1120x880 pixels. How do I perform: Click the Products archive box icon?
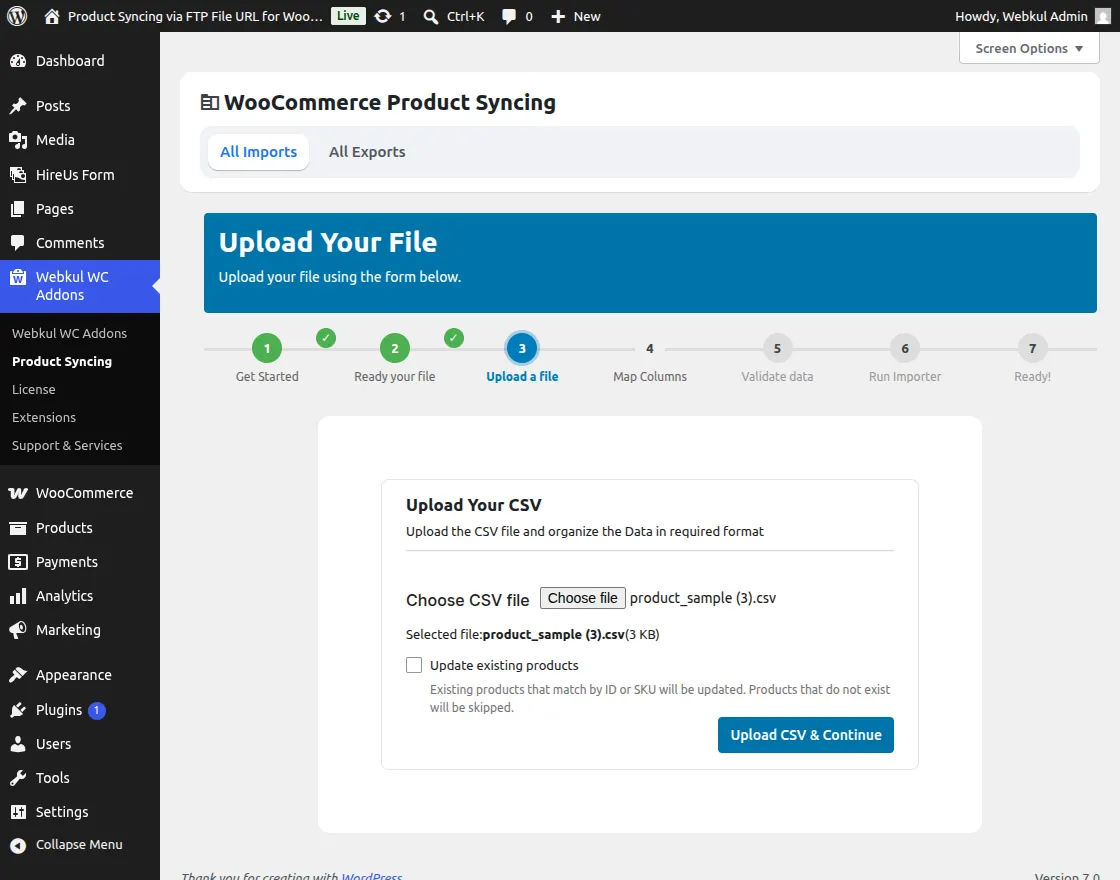pos(18,529)
